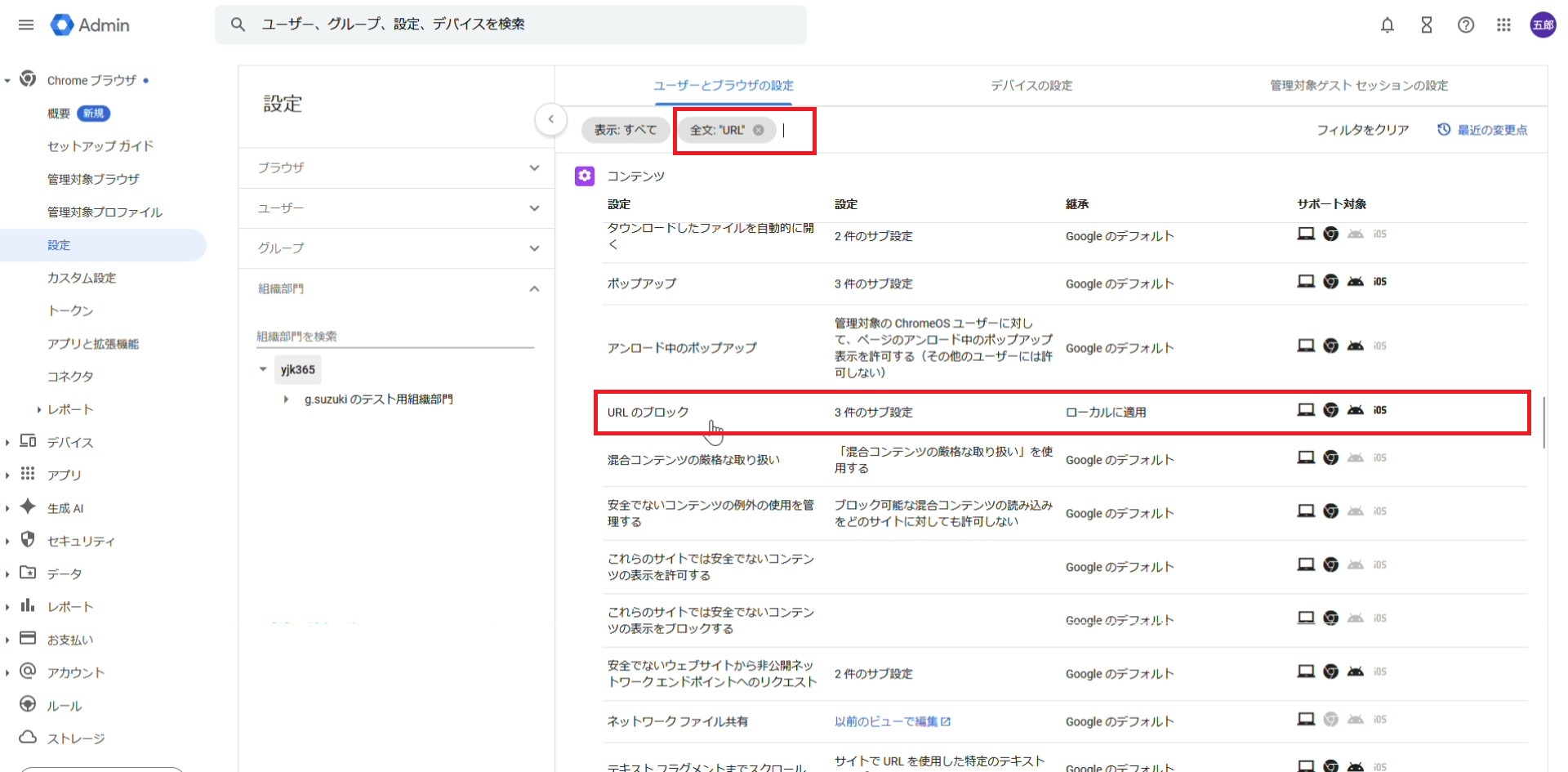1568x772 pixels.
Task: Click the hourglass tasks icon
Action: pyautogui.click(x=1426, y=25)
